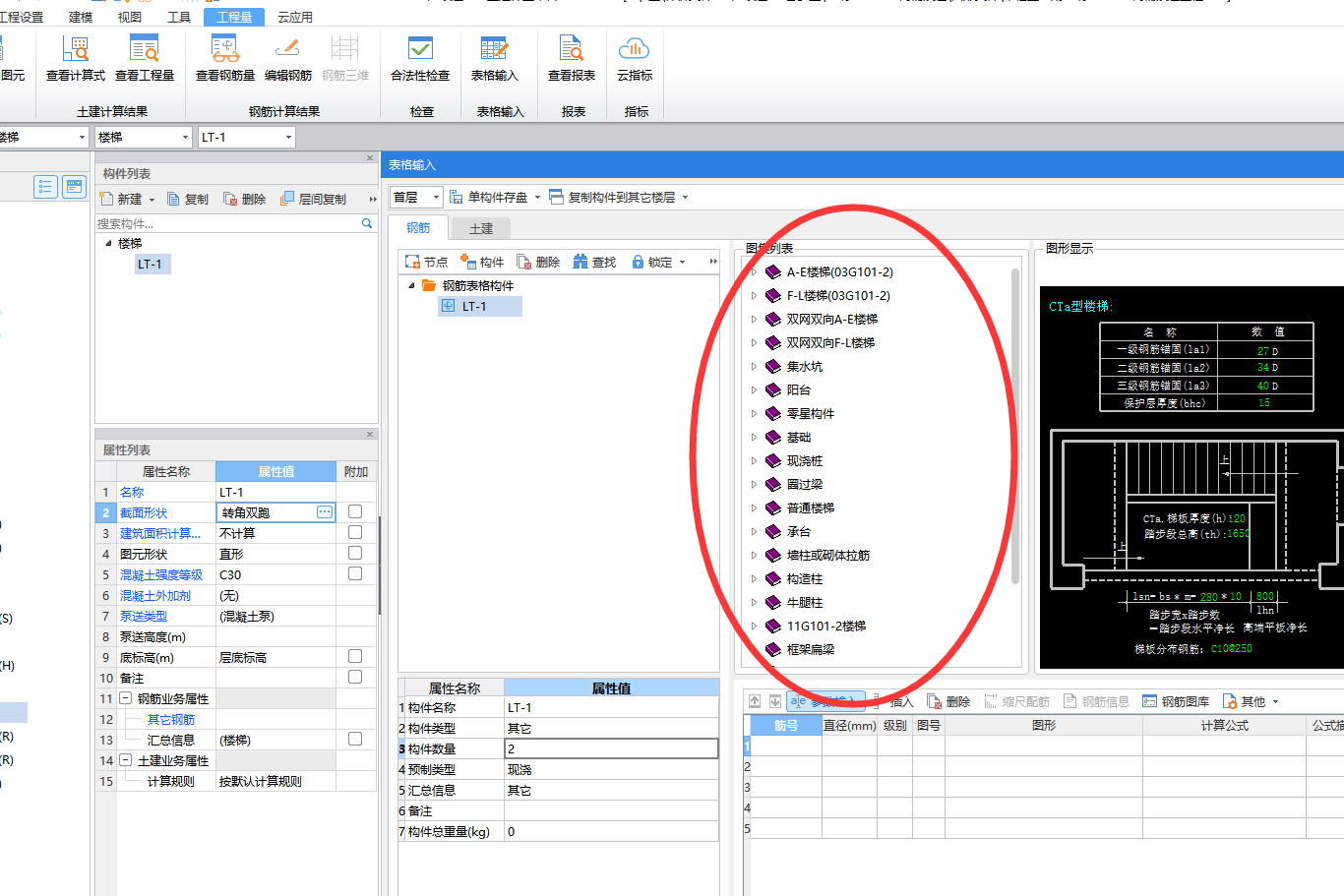The width and height of the screenshot is (1344, 896).
Task: Open the 工具 ribbon tab
Action: point(179,17)
